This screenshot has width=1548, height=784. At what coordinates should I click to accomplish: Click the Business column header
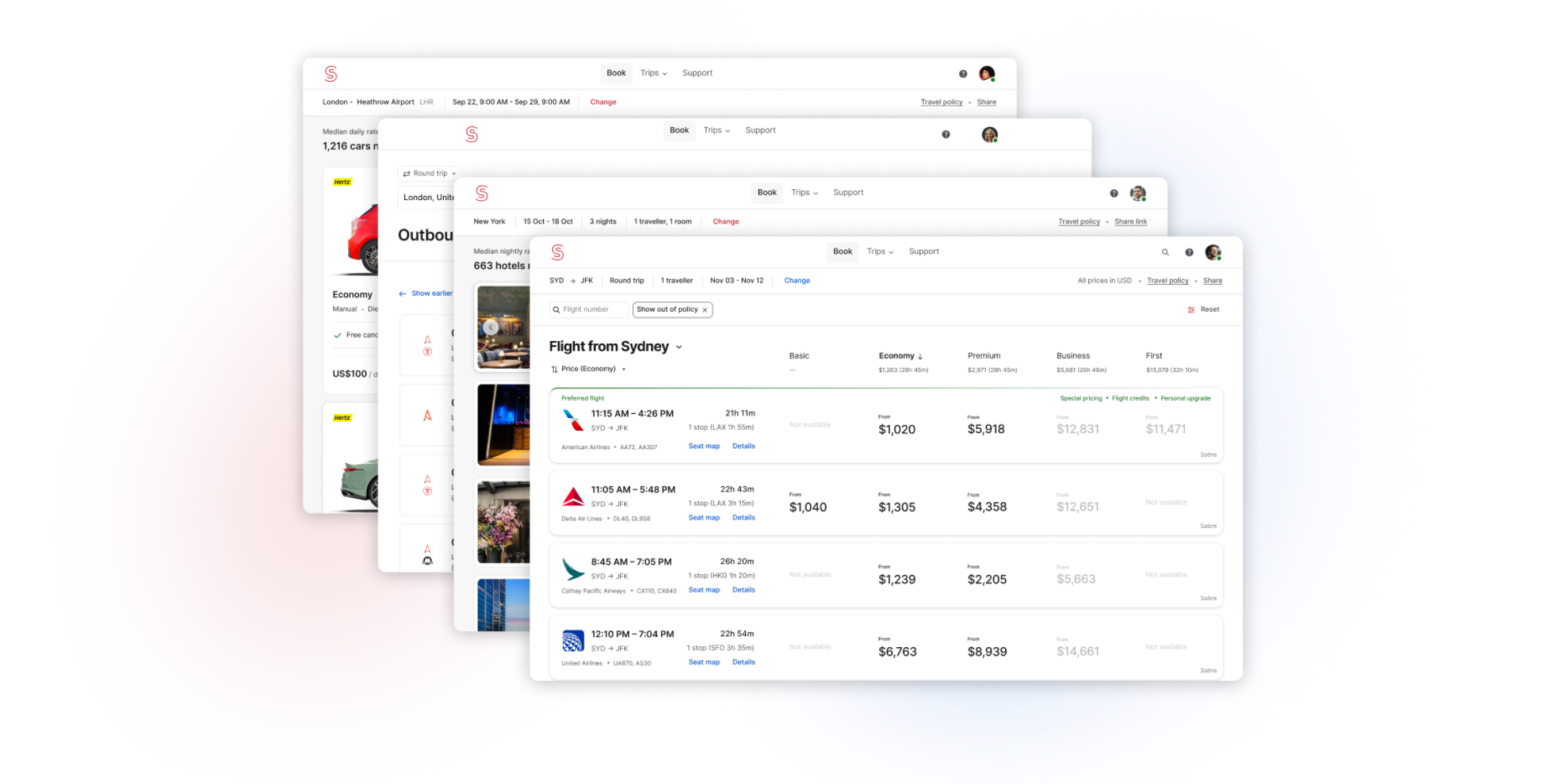(x=1073, y=356)
